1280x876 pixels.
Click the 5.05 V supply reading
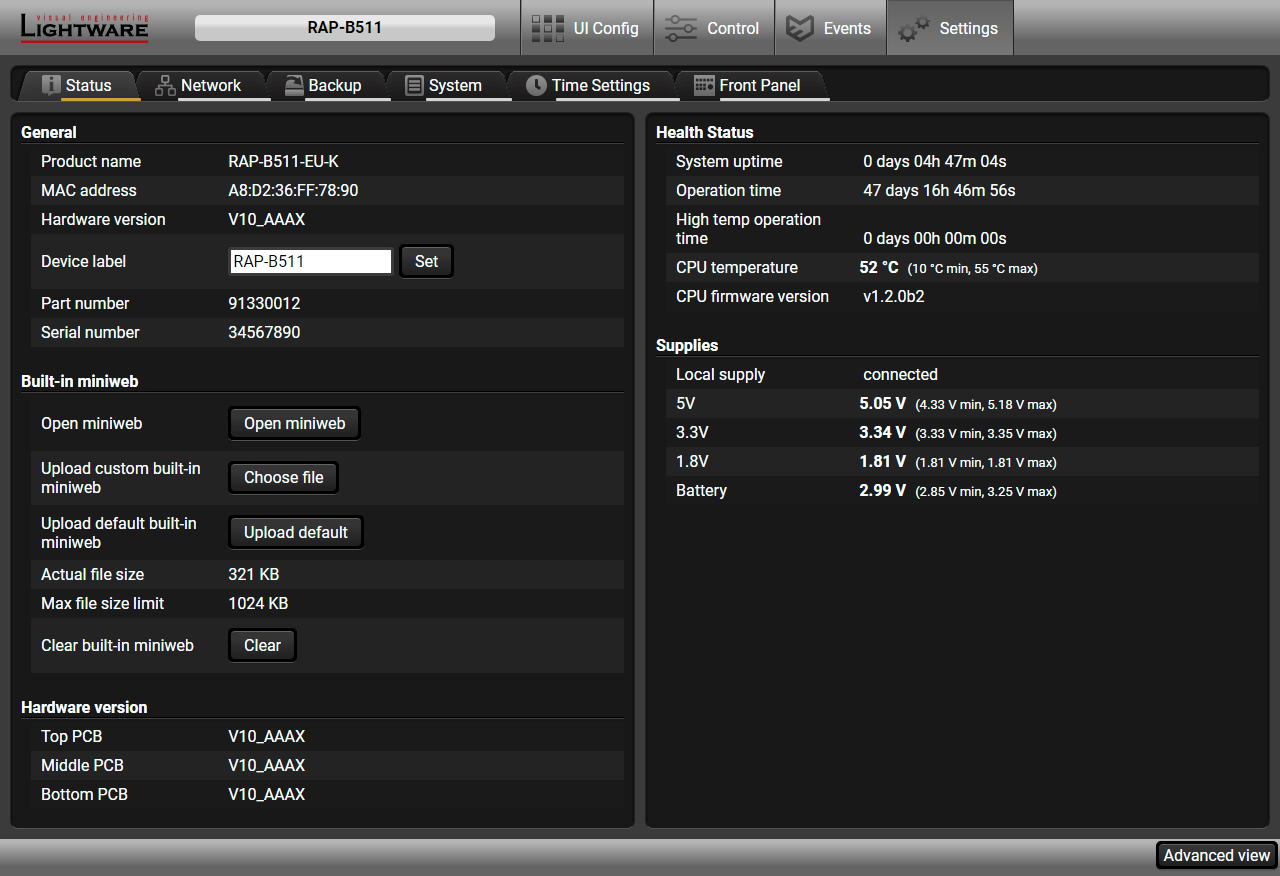point(882,403)
